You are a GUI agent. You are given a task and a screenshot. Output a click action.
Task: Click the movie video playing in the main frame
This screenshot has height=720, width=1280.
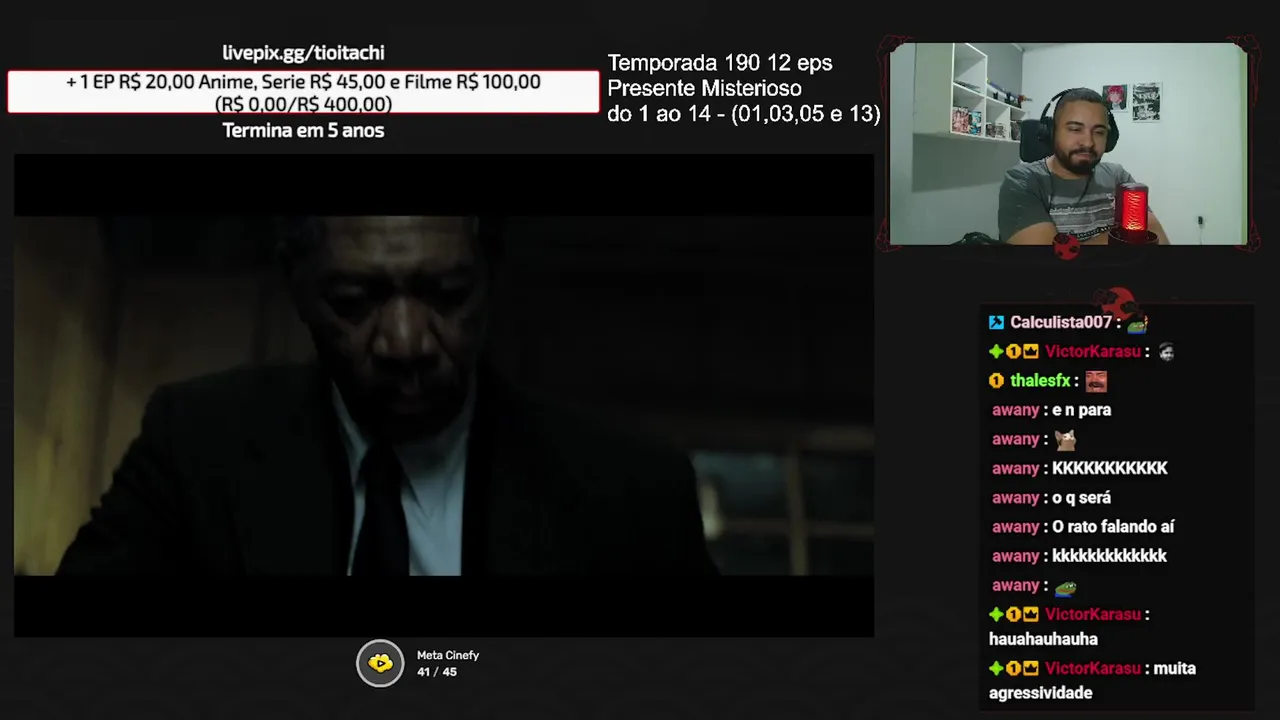click(444, 396)
